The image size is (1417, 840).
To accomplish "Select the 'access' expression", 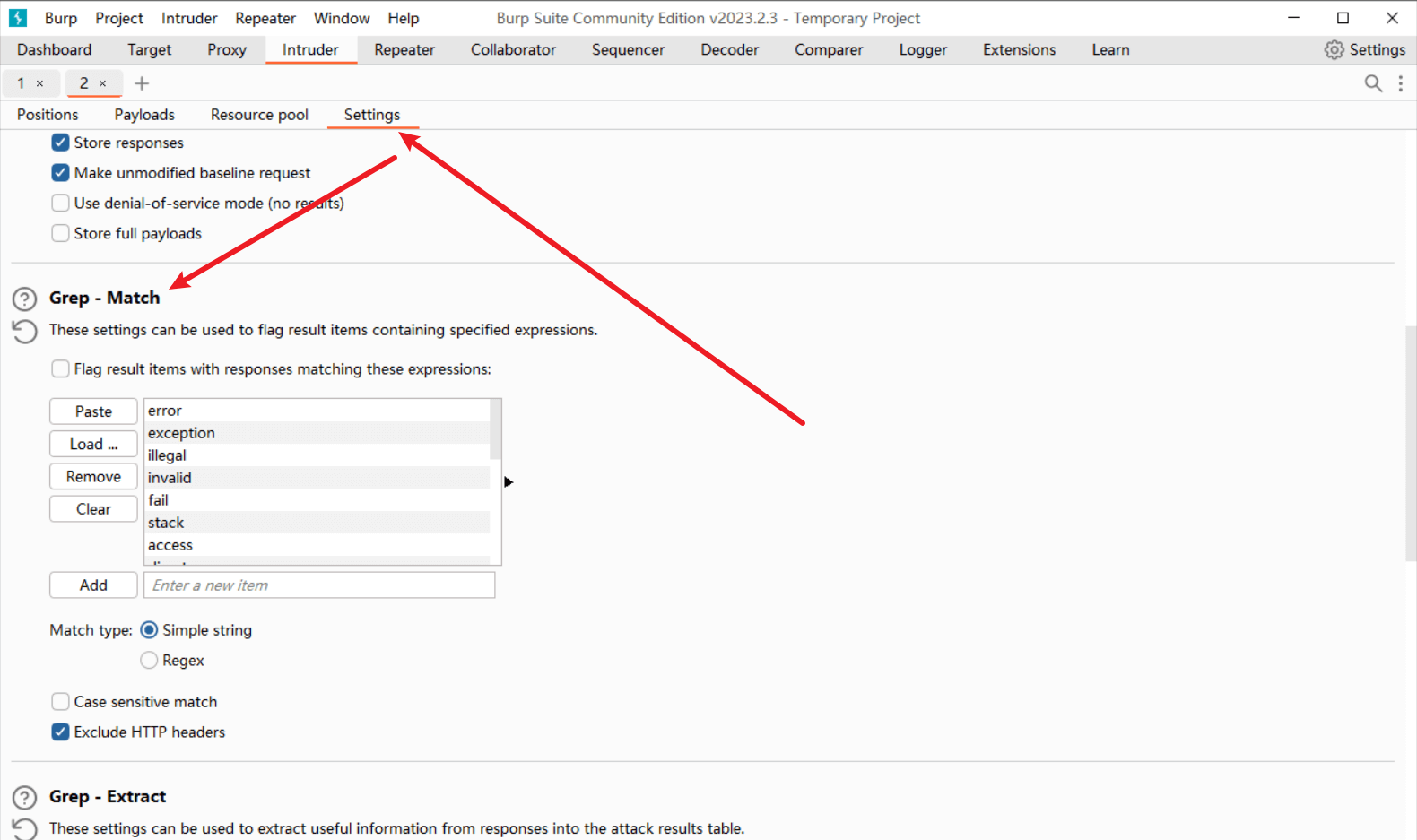I will click(x=317, y=545).
